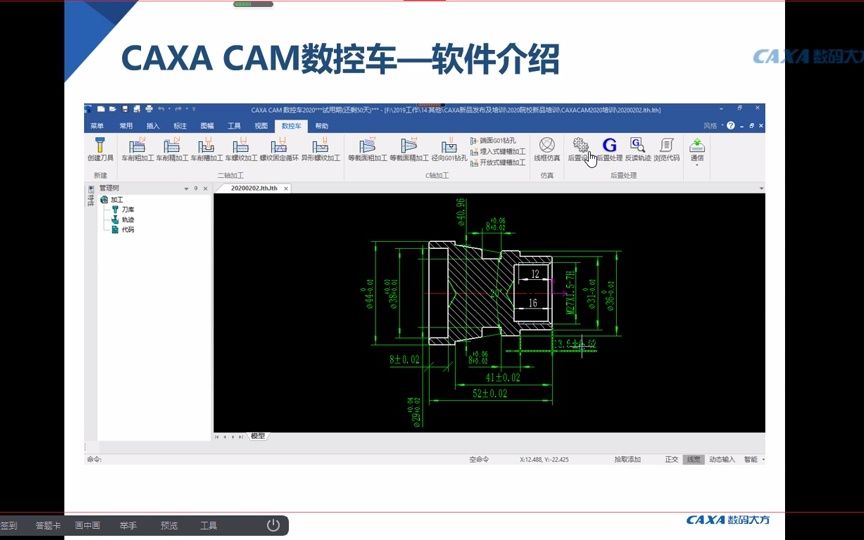The width and height of the screenshot is (864, 540).
Task: Switch to the 视图 ribbon tab
Action: 261,126
